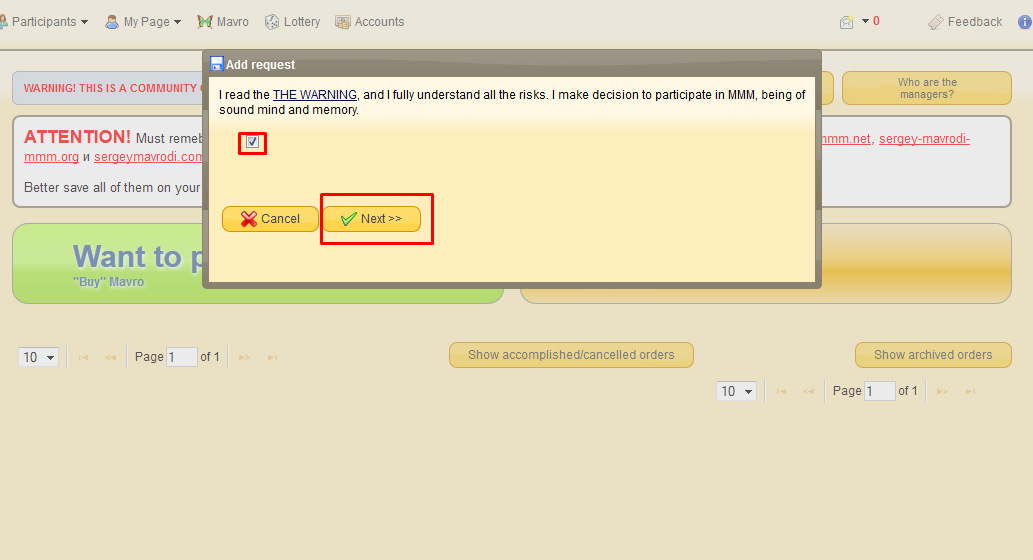Screen dimensions: 1033x560
Task: Go to previous page in left pager
Action: [110, 357]
